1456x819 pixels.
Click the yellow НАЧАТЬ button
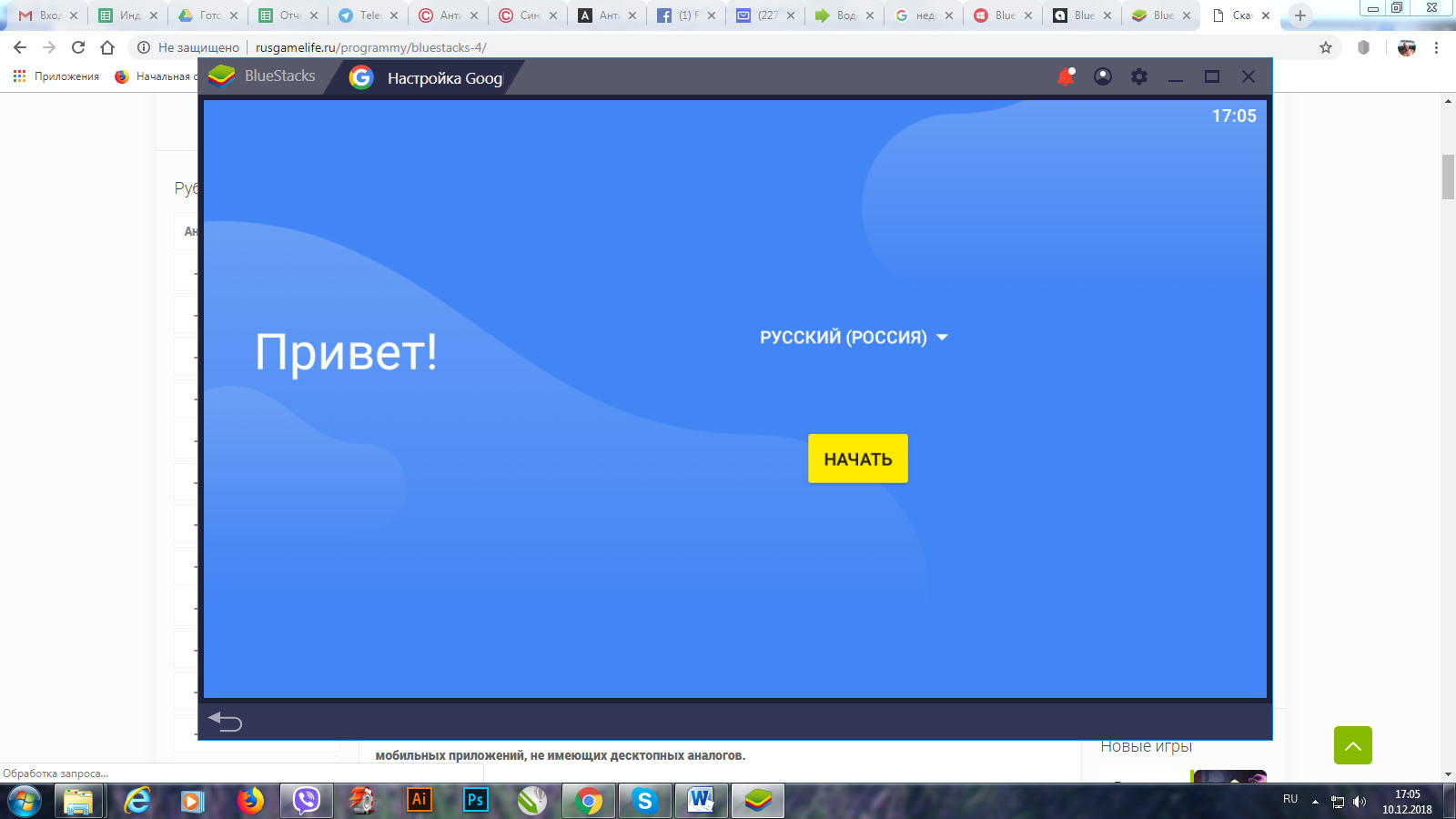pos(857,459)
